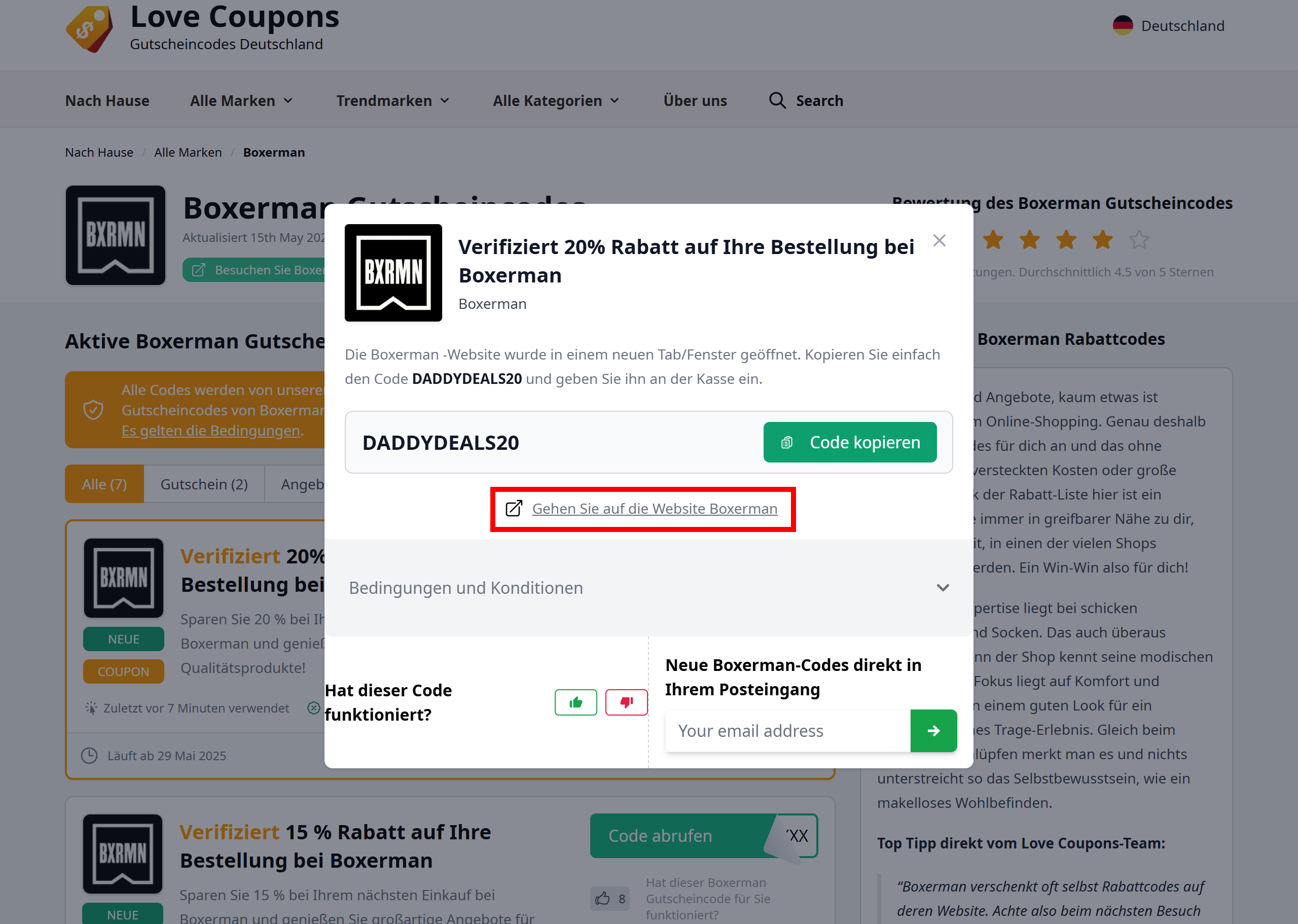Screen dimensions: 1298x924
Task: Click the Search label in navigation
Action: click(819, 101)
